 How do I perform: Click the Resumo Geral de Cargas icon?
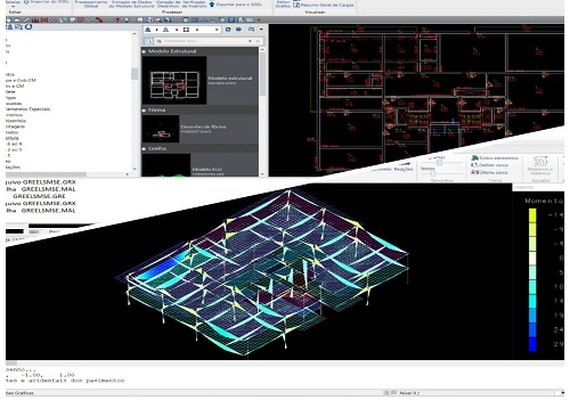tap(297, 5)
